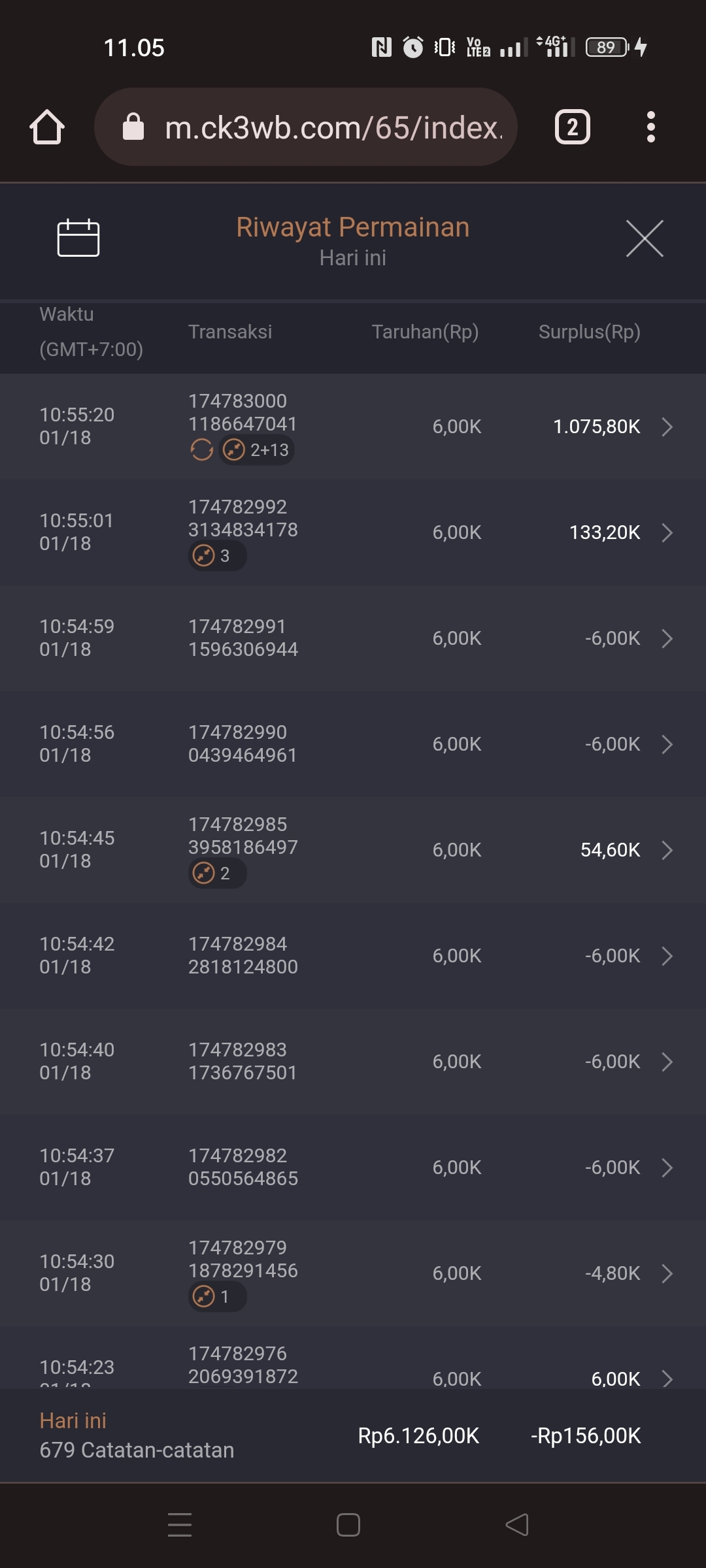Open the 10:54:59 transaction record
Image resolution: width=706 pixels, height=1568 pixels.
pyautogui.click(x=353, y=638)
